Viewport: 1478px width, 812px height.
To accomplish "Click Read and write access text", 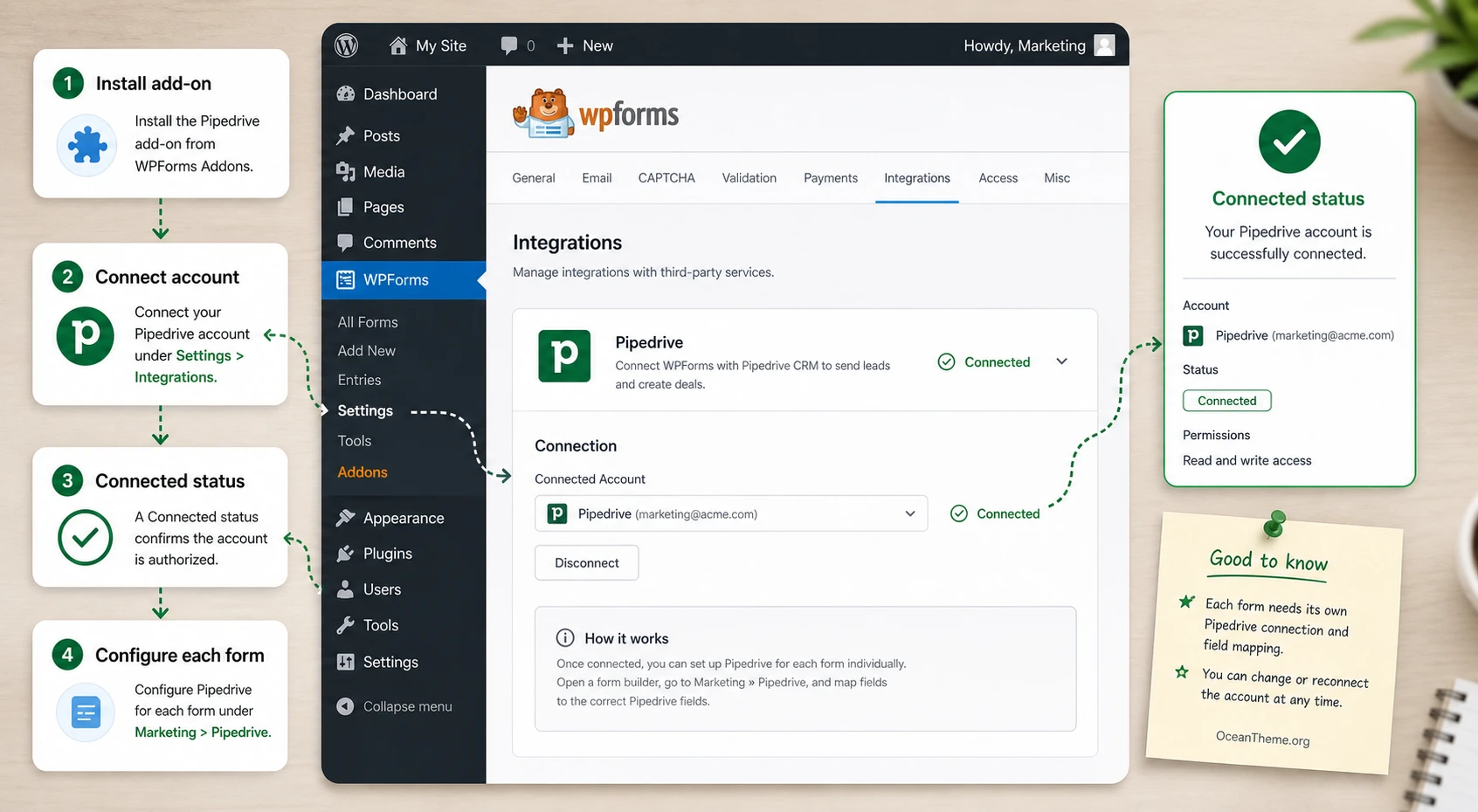I will coord(1247,460).
